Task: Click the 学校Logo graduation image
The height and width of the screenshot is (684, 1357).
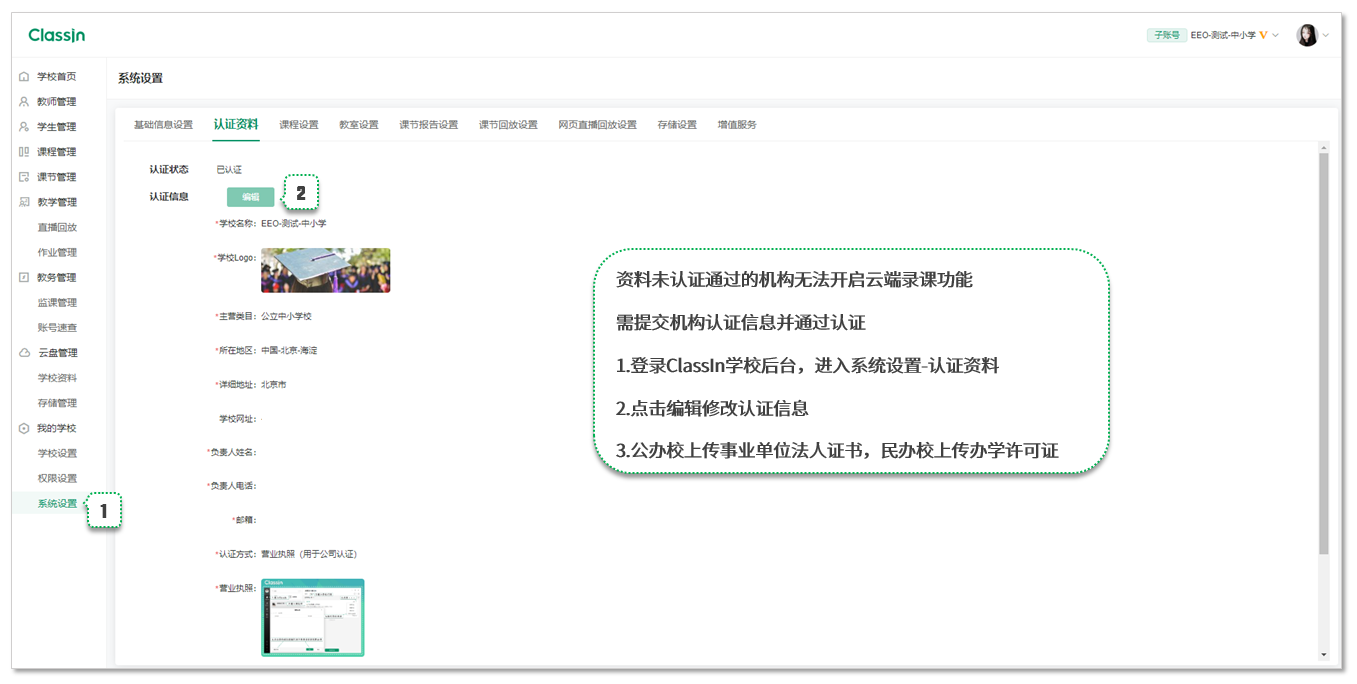Action: [x=326, y=270]
